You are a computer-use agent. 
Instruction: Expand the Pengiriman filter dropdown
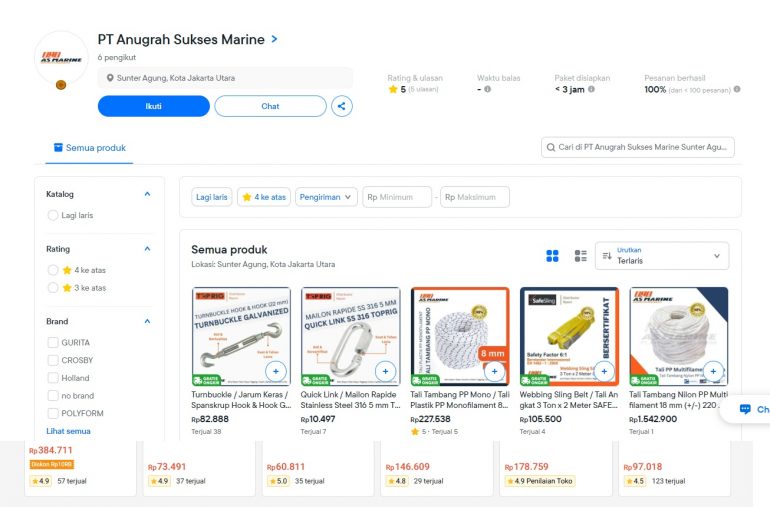click(327, 197)
